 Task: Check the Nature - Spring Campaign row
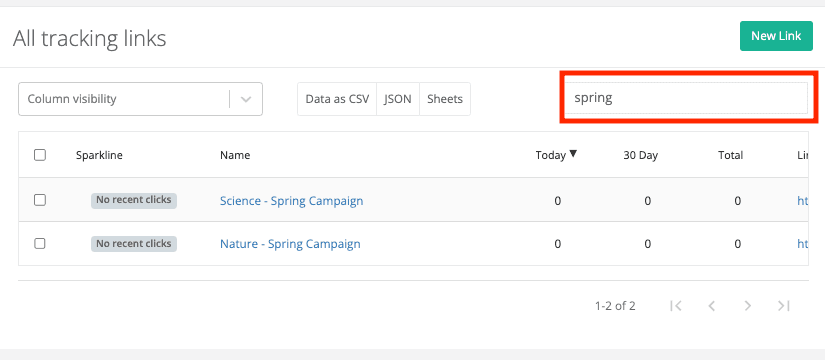[x=40, y=244]
